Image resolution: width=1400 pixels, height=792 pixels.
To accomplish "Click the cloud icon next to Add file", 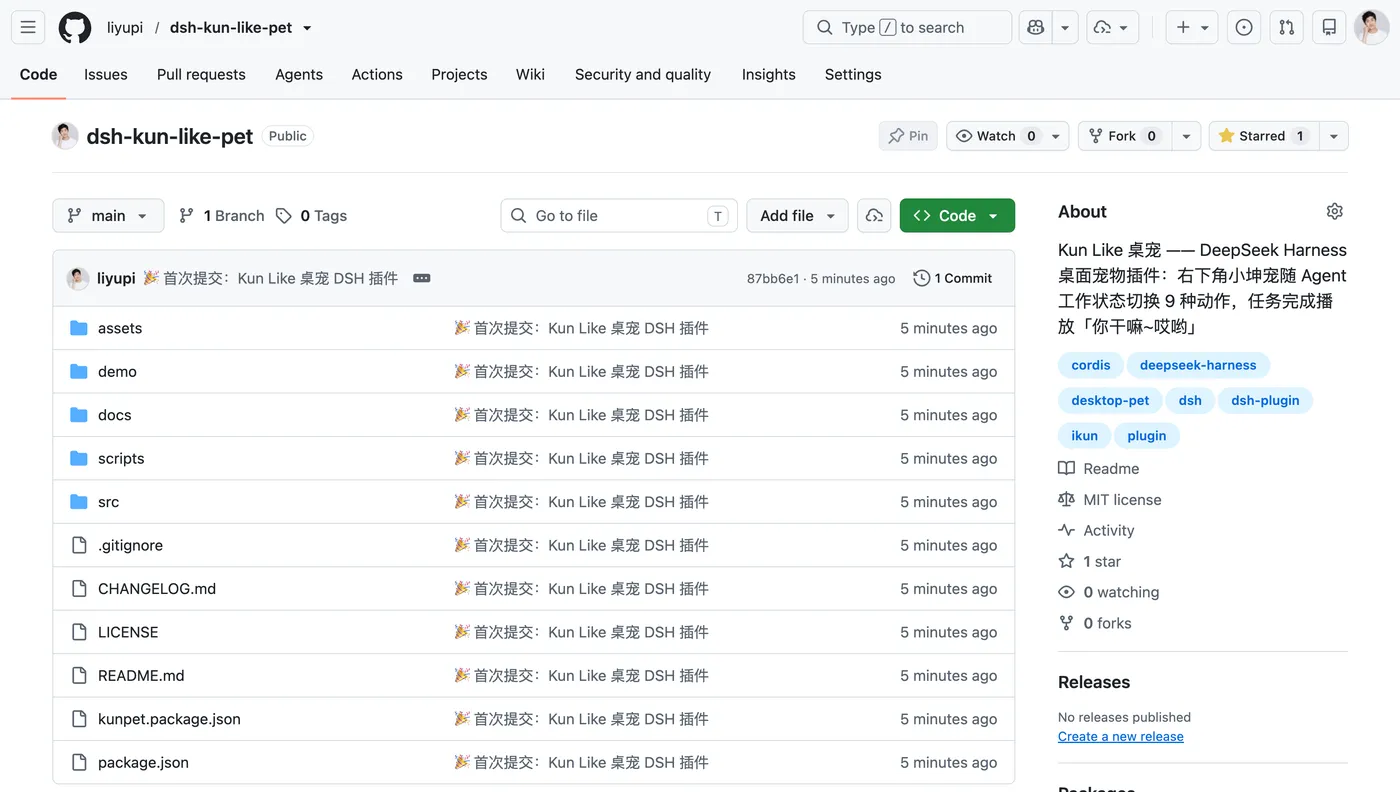I will click(874, 216).
